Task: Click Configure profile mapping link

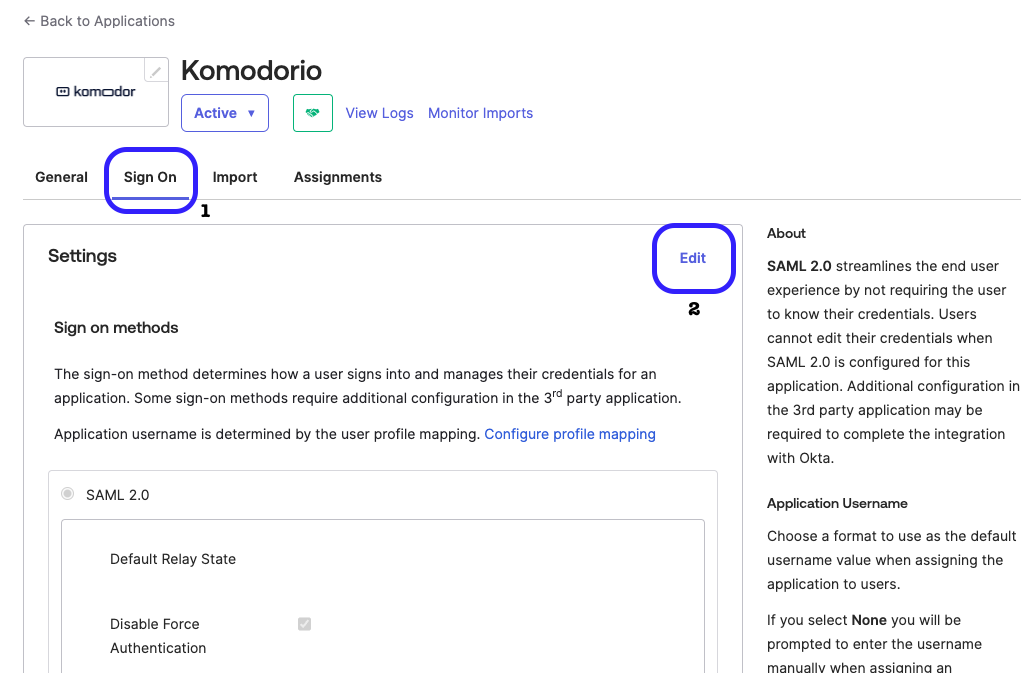Action: click(x=570, y=434)
